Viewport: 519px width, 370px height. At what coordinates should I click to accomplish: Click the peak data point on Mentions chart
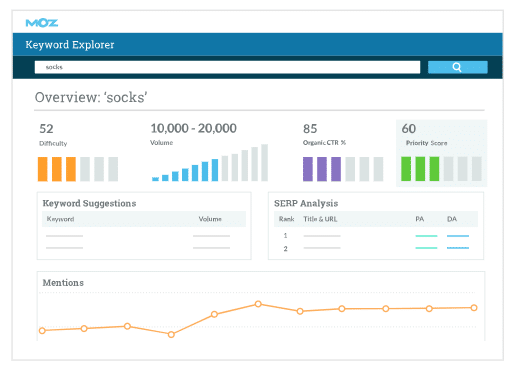point(258,304)
